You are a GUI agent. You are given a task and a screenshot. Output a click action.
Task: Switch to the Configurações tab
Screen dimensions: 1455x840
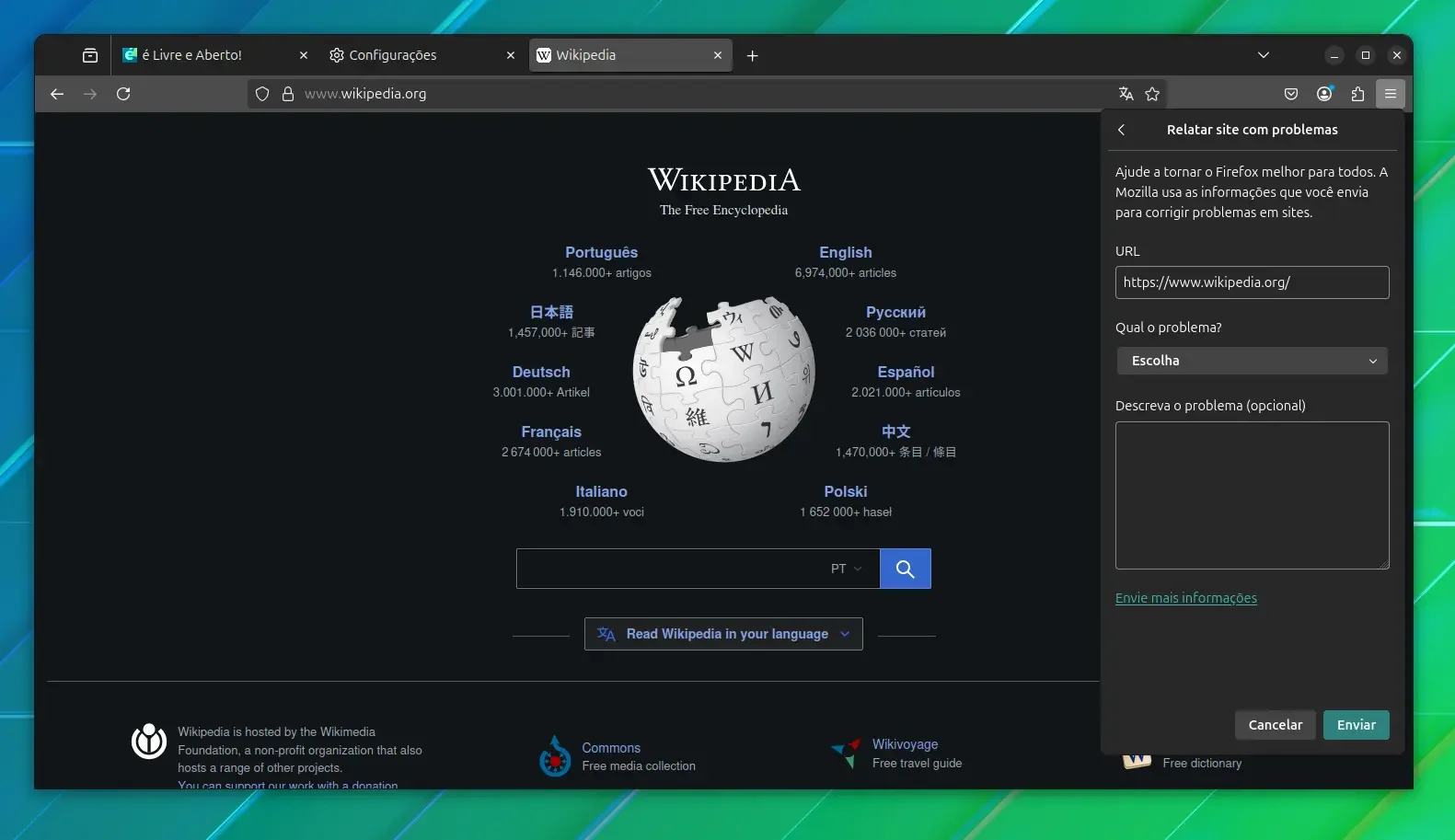click(423, 55)
